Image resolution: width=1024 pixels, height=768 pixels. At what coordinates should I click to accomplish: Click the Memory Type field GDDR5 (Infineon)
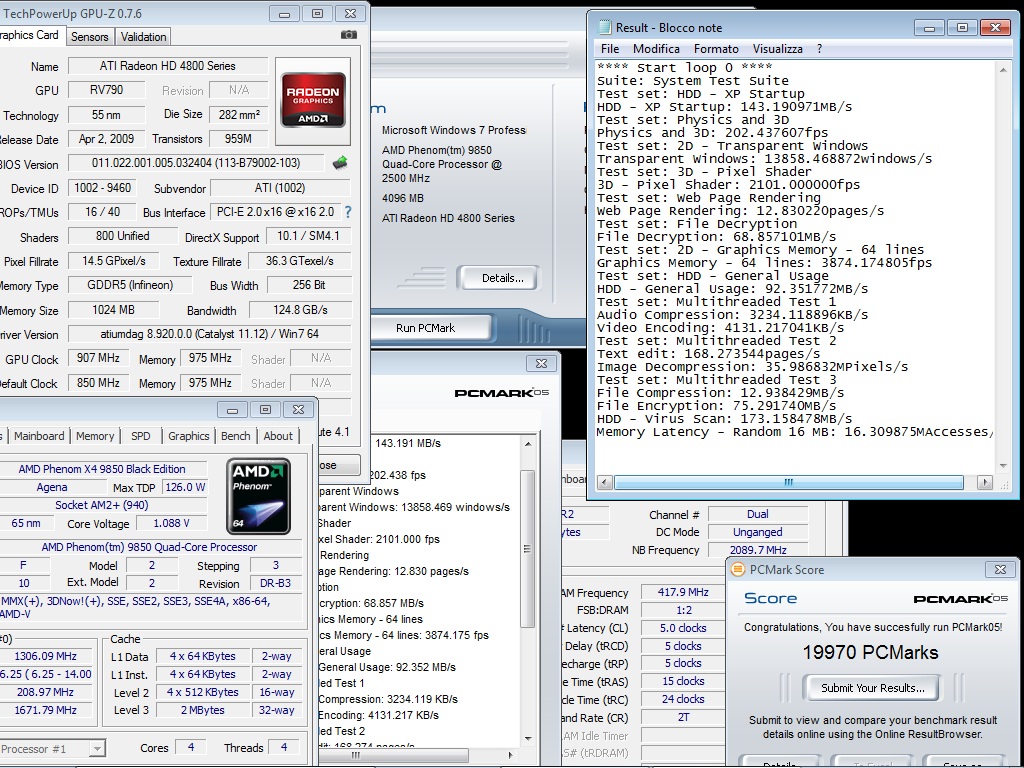130,285
